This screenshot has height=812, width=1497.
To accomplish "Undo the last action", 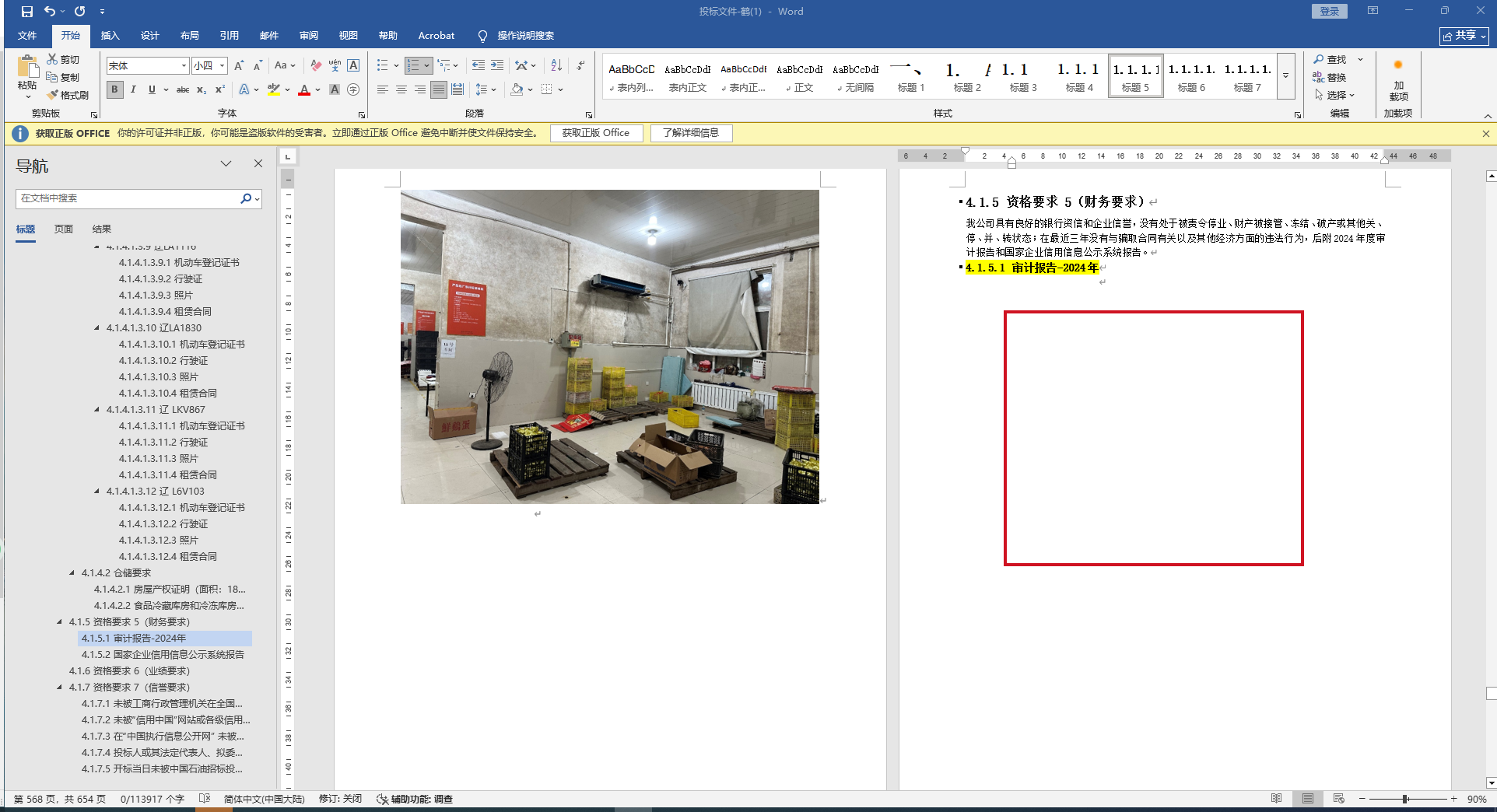I will click(50, 12).
